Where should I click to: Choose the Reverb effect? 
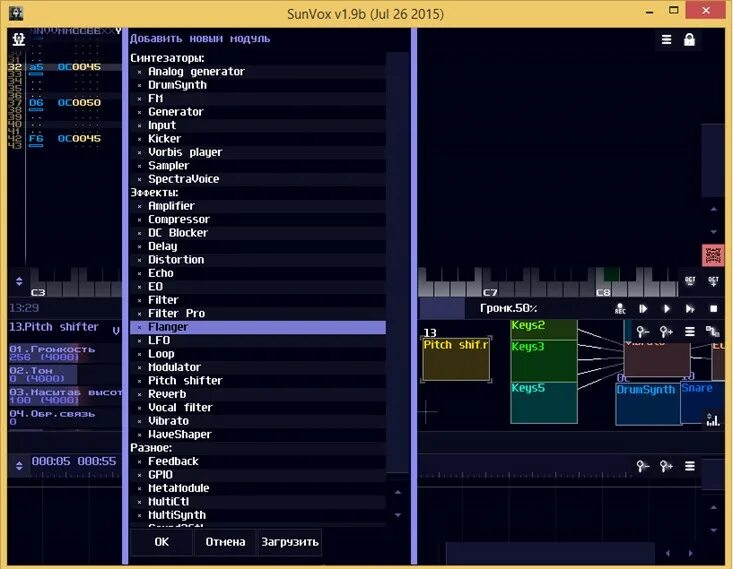pos(258,394)
